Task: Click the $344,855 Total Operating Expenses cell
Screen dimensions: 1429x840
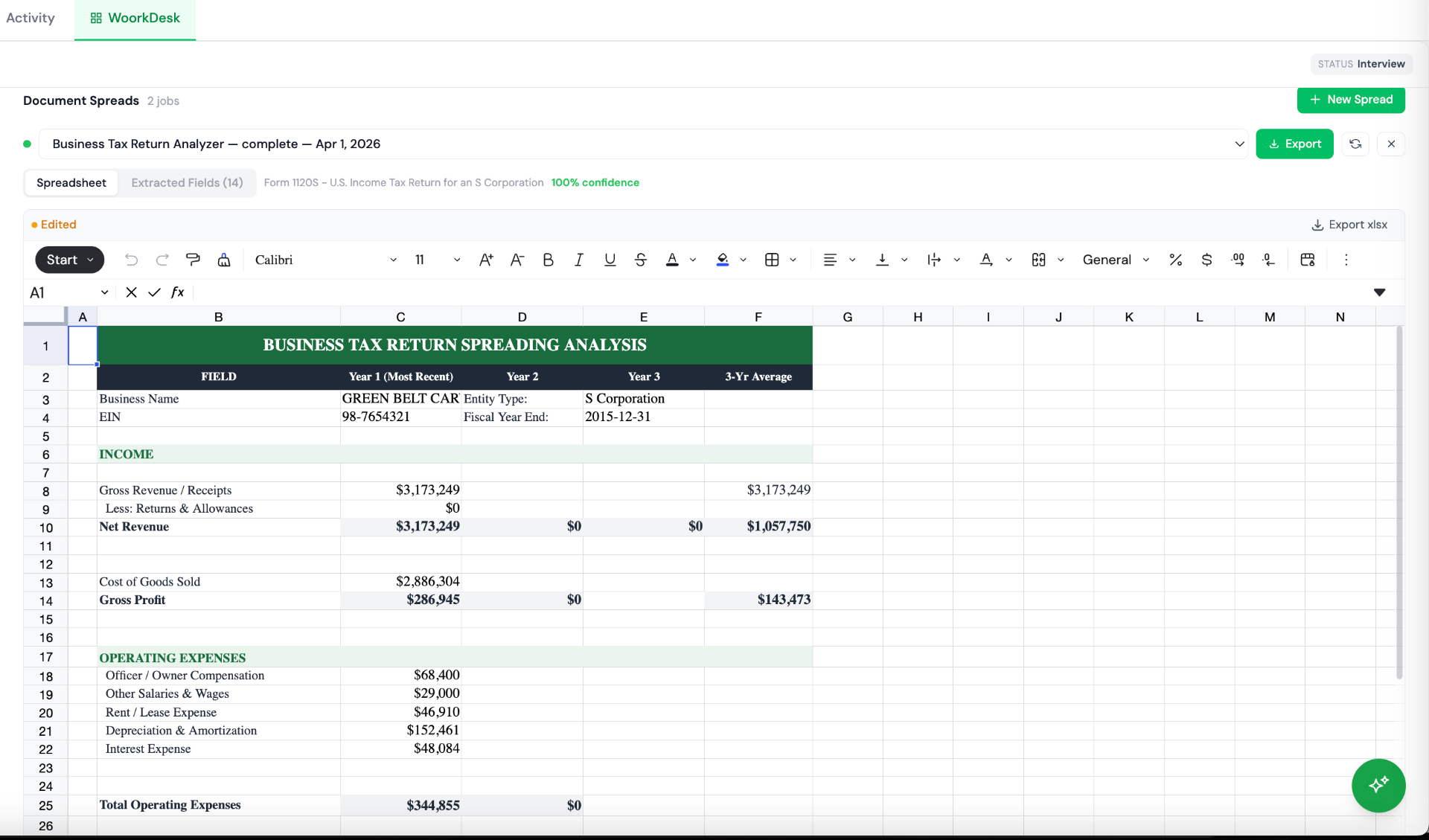Action: pos(400,805)
